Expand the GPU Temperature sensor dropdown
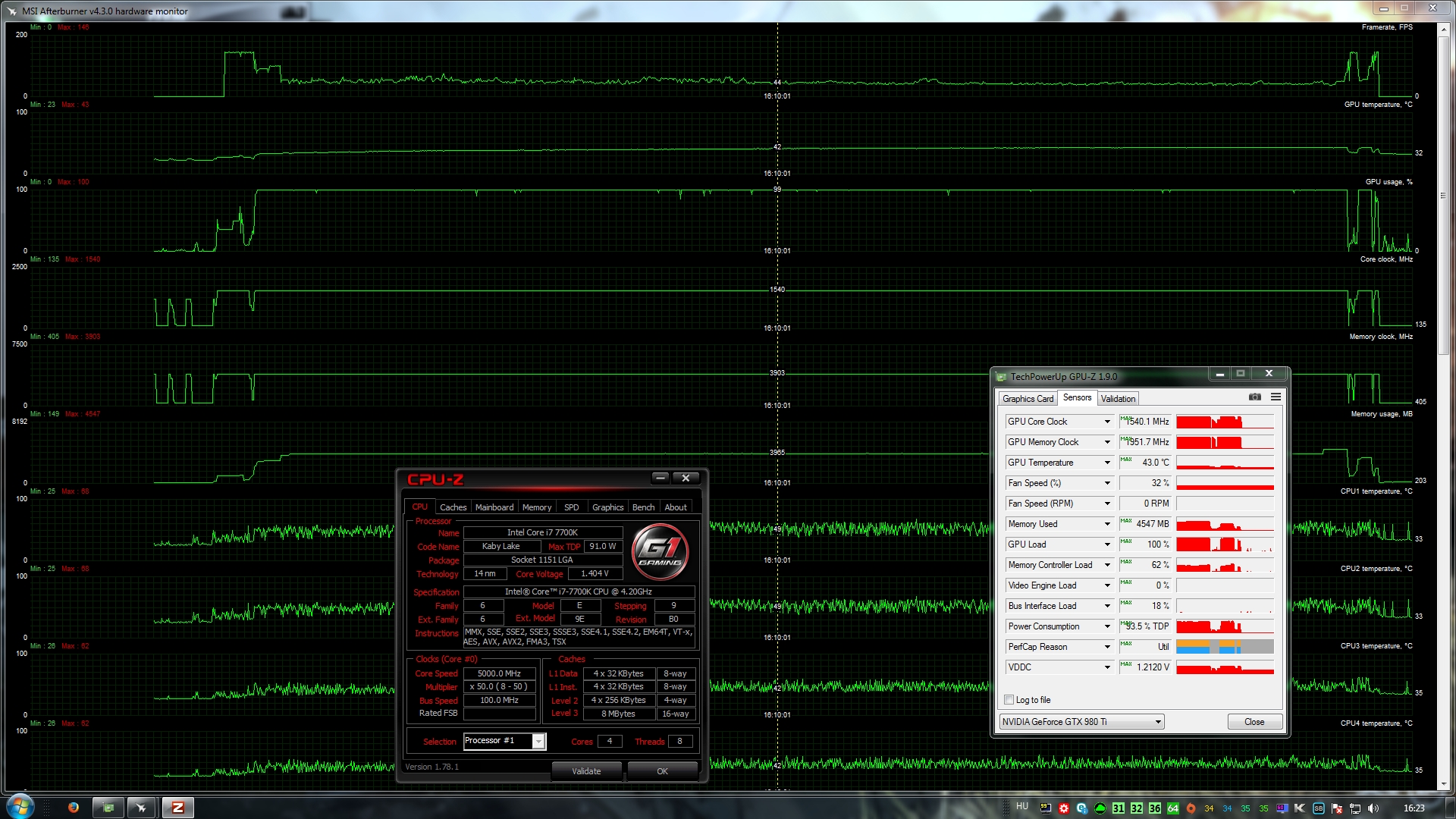1456x819 pixels. coord(1106,463)
